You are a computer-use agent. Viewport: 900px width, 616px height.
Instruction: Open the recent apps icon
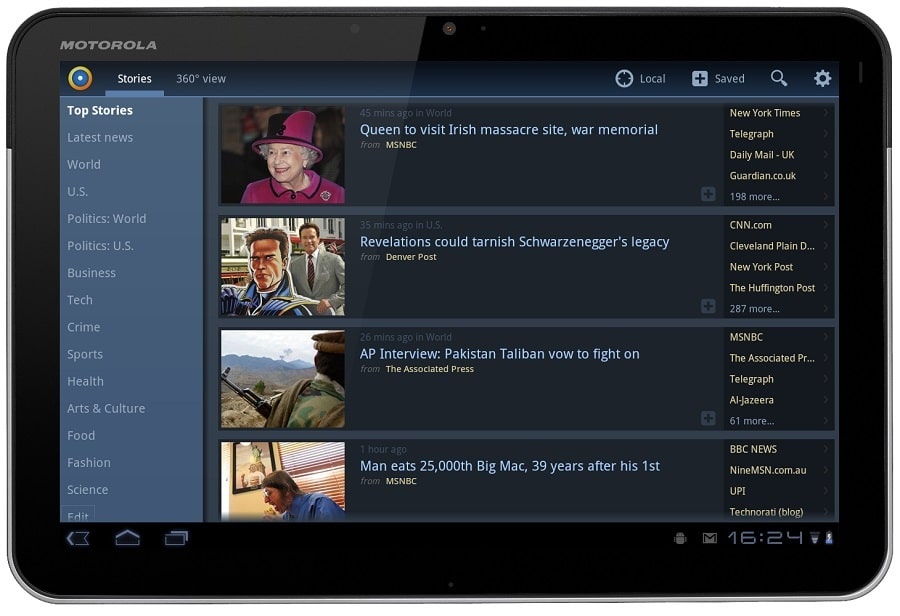point(176,538)
